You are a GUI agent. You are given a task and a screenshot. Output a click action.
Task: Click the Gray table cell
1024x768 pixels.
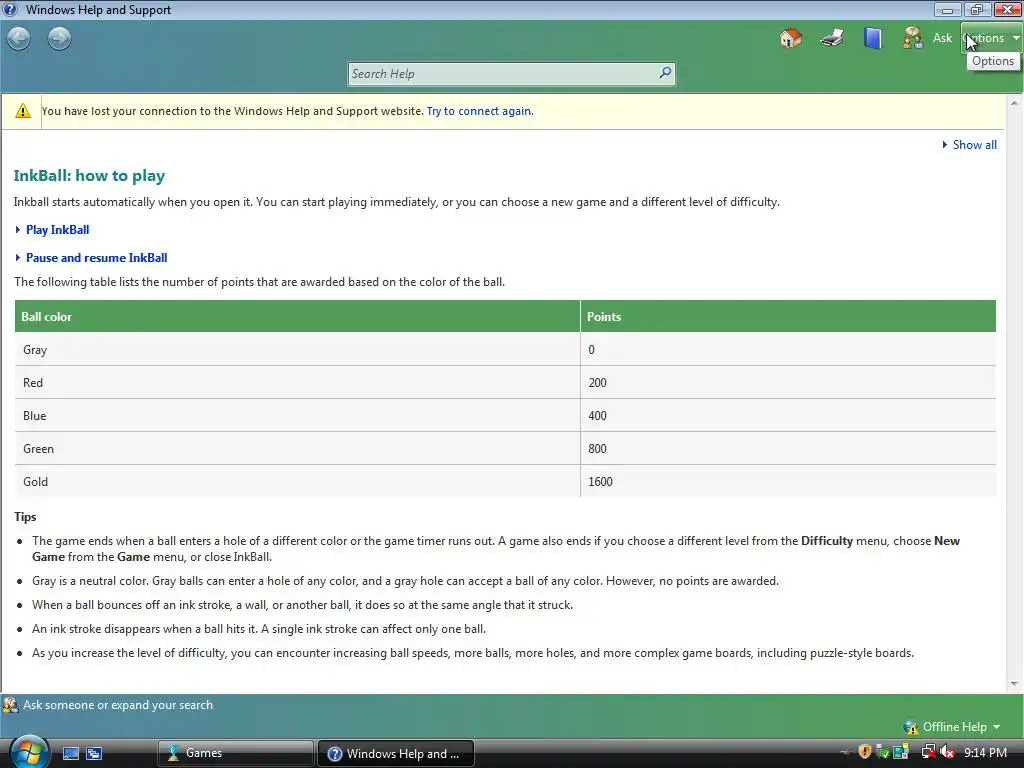click(x=297, y=349)
